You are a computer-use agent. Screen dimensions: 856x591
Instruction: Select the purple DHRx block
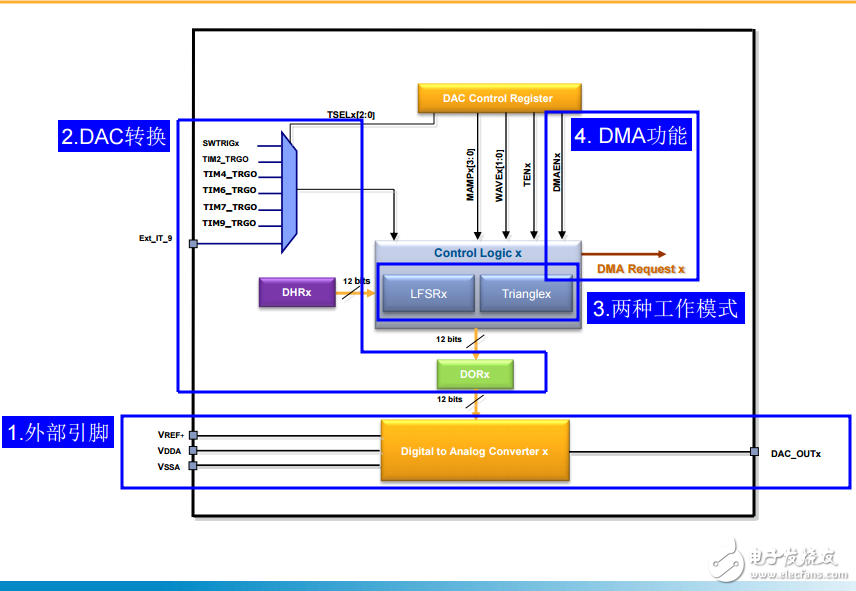tap(297, 293)
